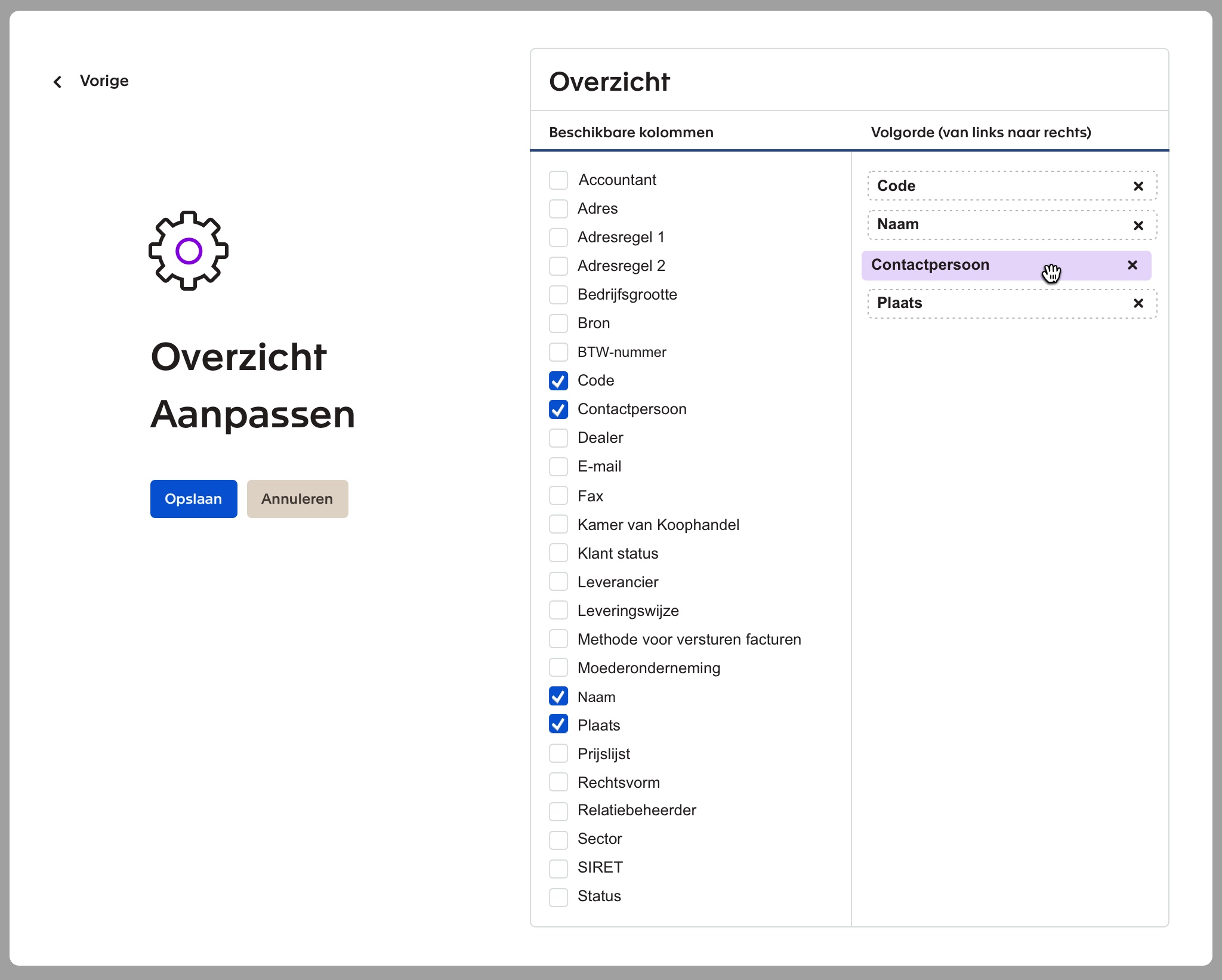
Task: Remove the Plaats column via its X icon
Action: tap(1138, 303)
